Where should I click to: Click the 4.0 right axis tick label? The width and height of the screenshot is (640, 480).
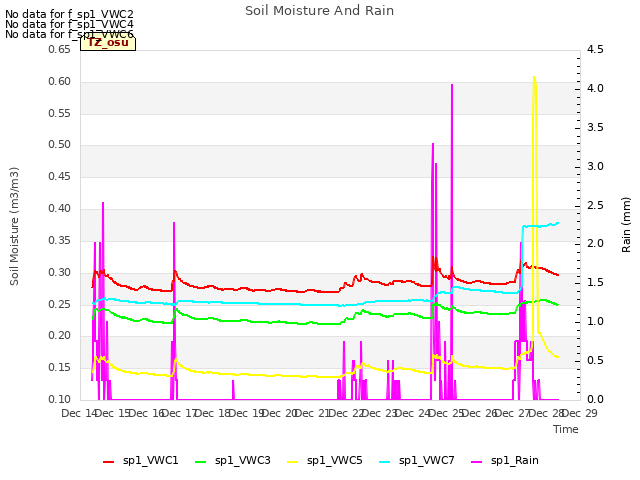tap(595, 89)
